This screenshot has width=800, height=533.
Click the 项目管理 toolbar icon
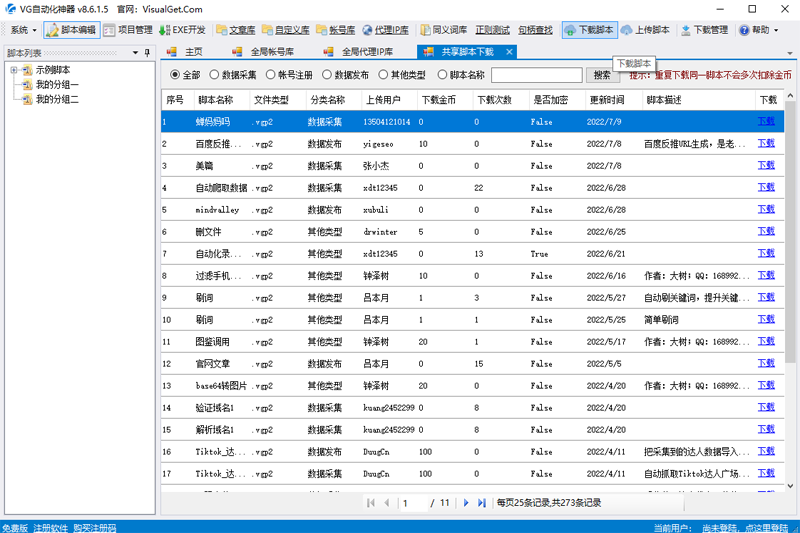128,30
